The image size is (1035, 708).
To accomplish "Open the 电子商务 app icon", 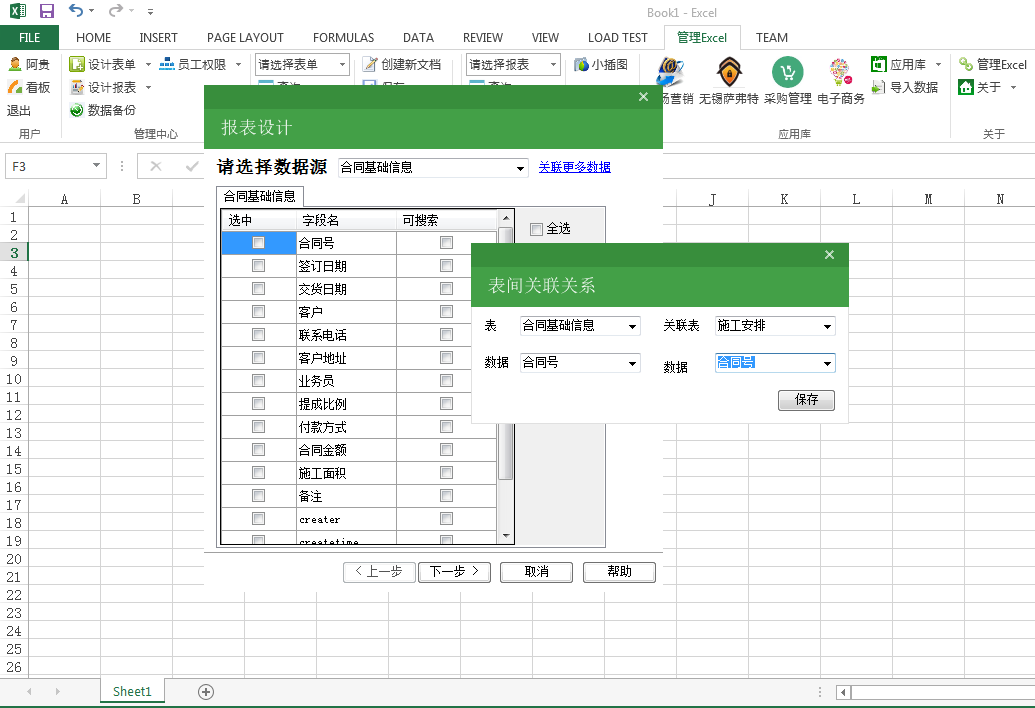I will [840, 72].
